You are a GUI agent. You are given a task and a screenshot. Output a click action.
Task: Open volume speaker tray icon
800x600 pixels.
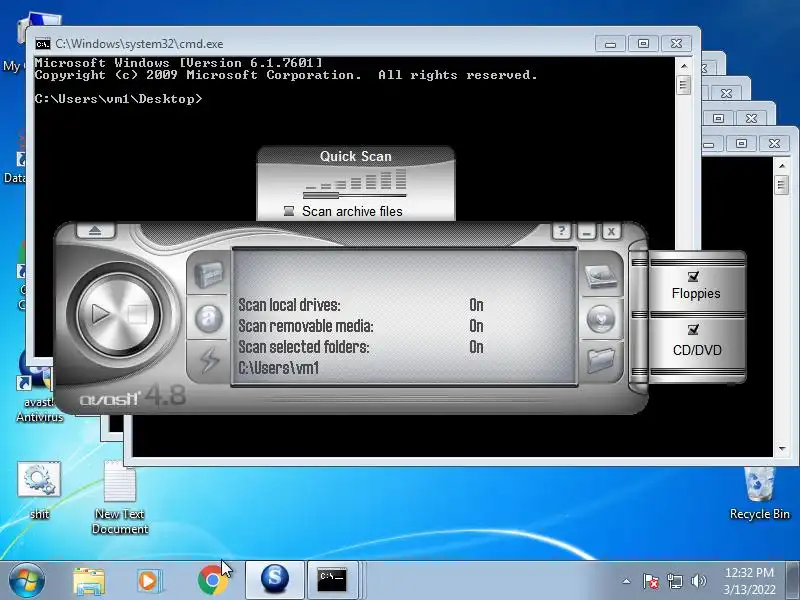click(x=698, y=581)
